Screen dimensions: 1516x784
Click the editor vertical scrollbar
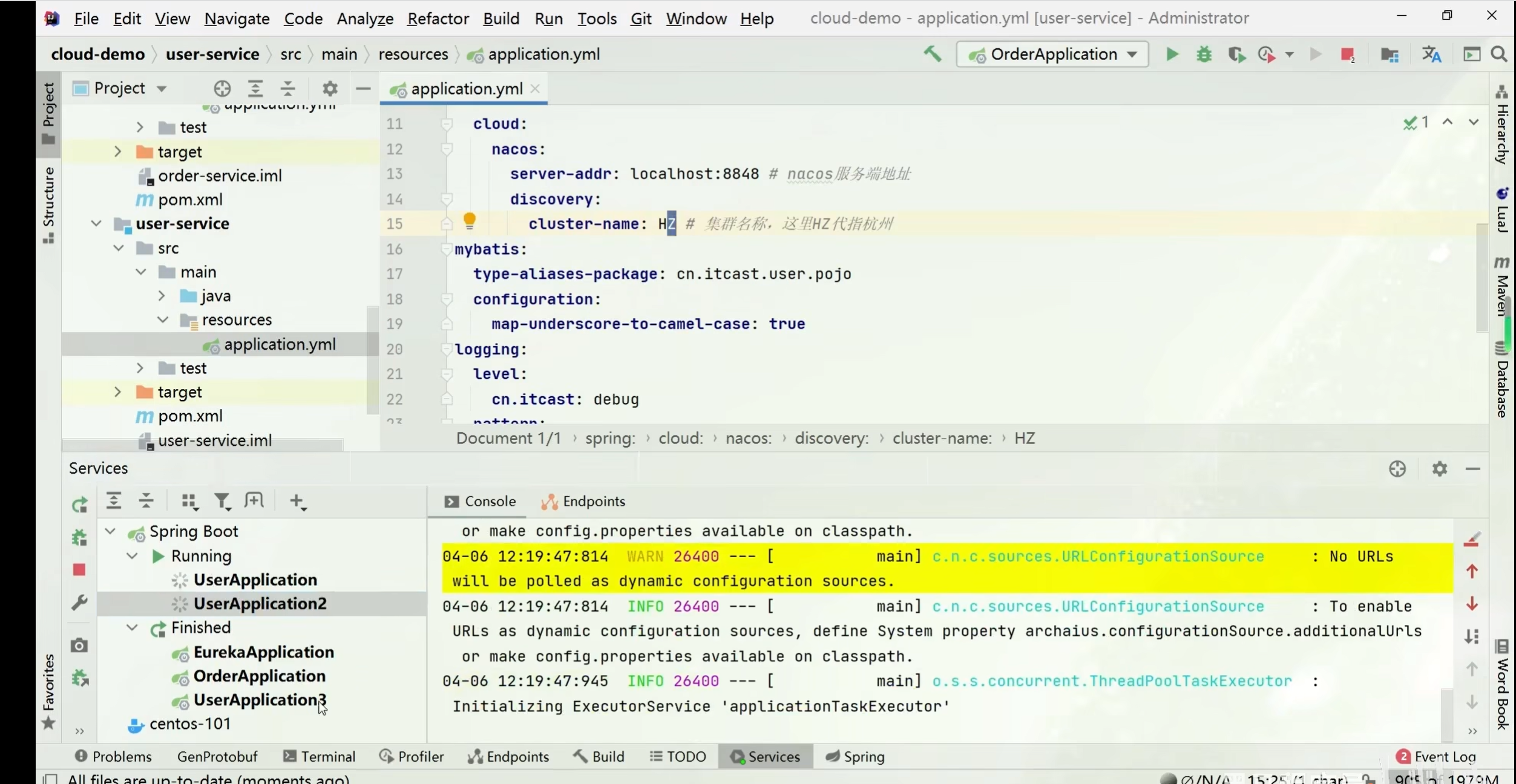(x=1482, y=278)
